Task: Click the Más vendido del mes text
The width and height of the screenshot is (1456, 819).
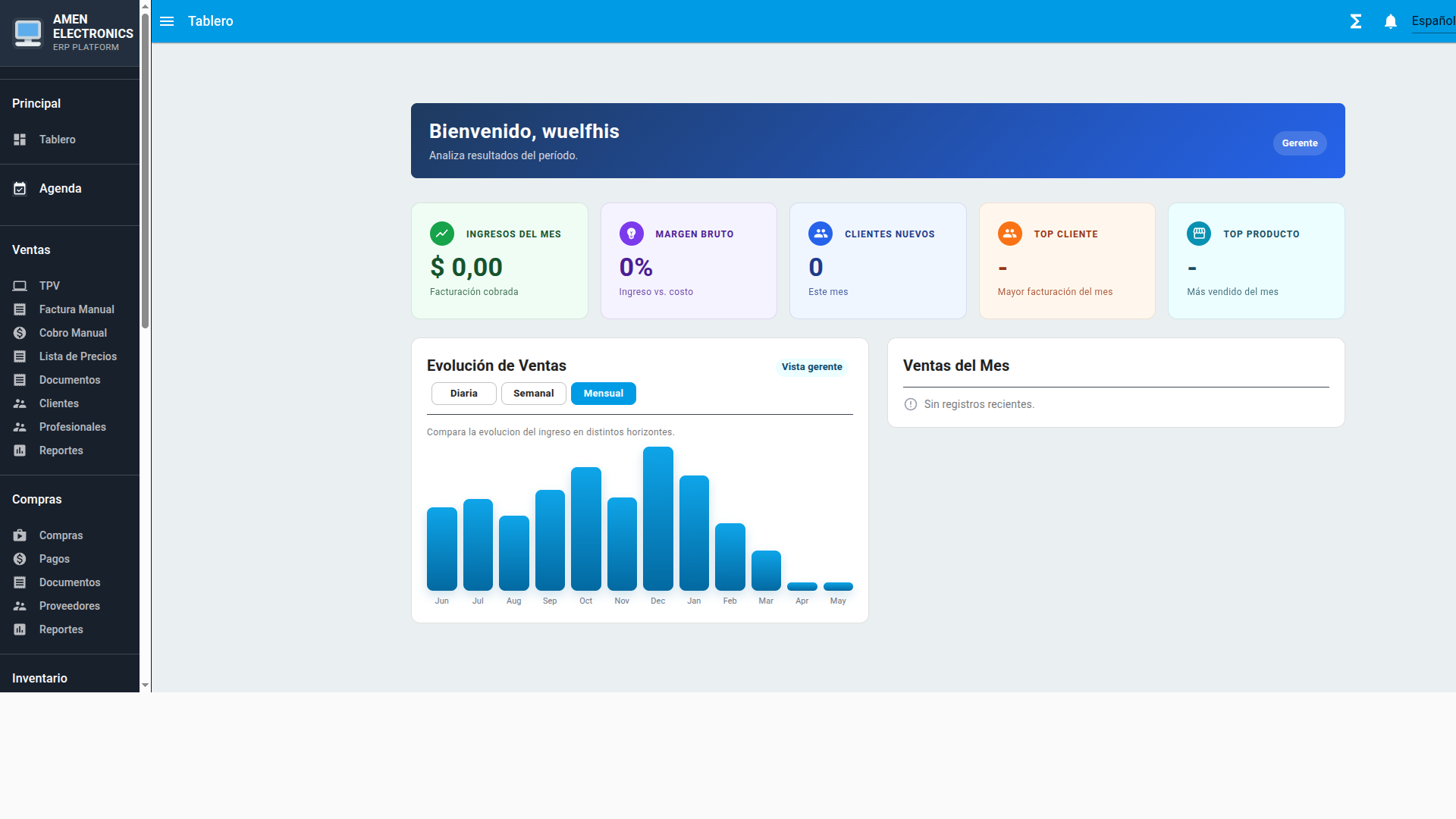Action: (1232, 292)
